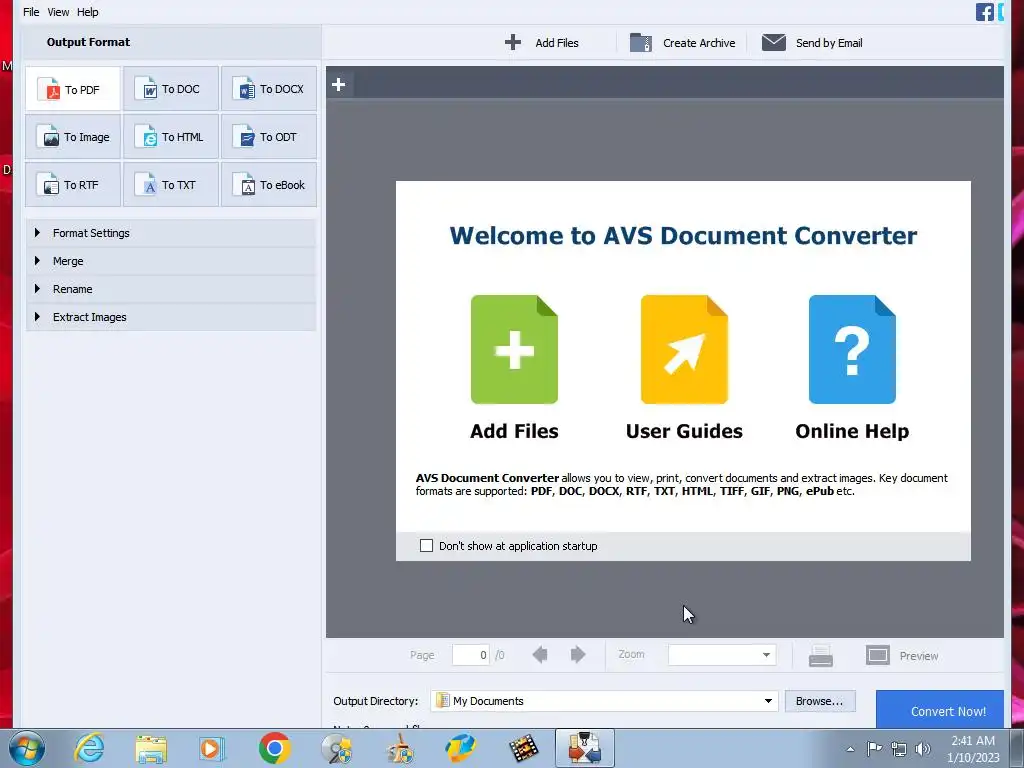The image size is (1024, 768).
Task: Select the To eBook output format
Action: click(269, 185)
